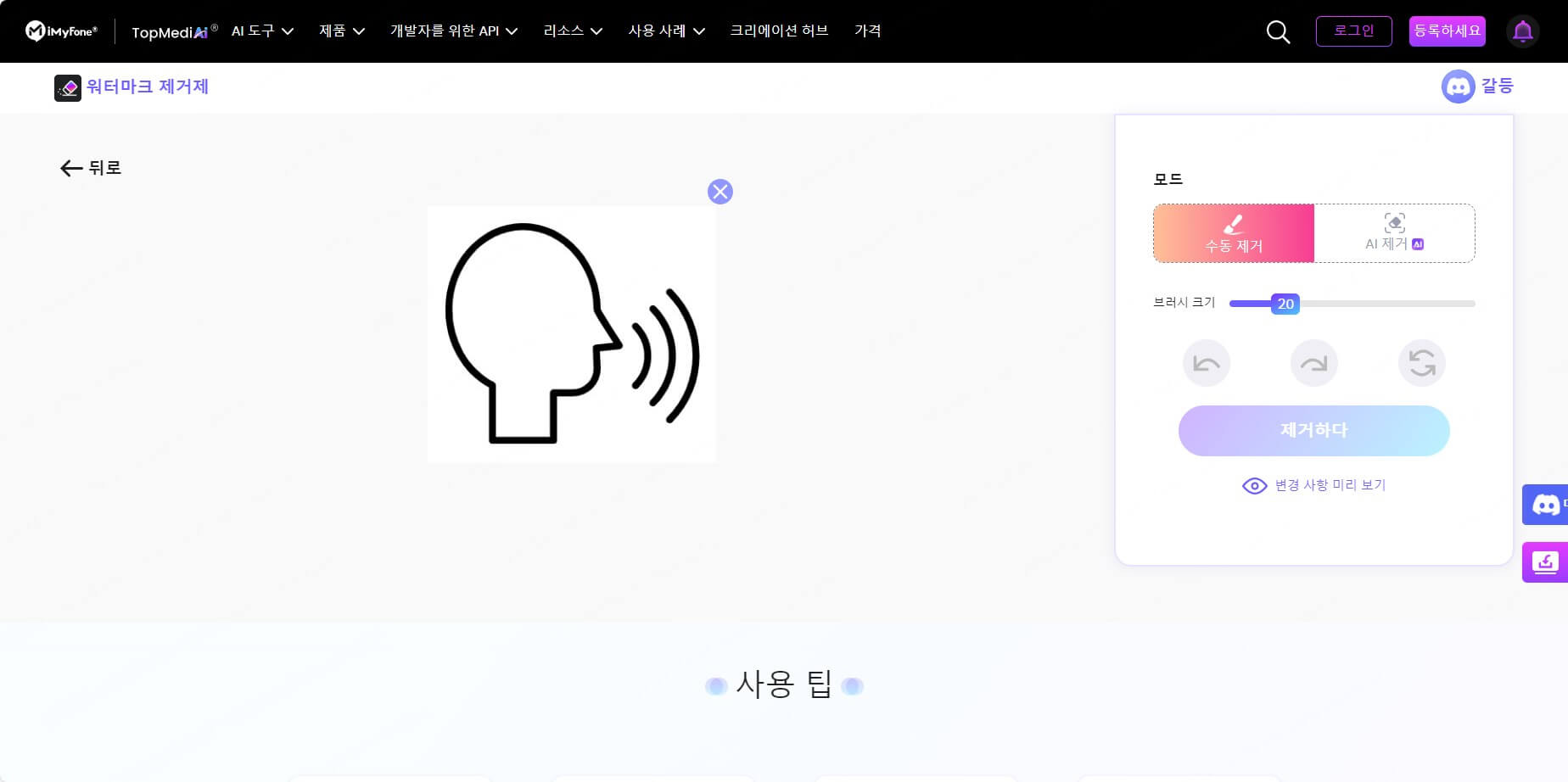
Task: Open the search magnifier icon
Action: 1278,32
